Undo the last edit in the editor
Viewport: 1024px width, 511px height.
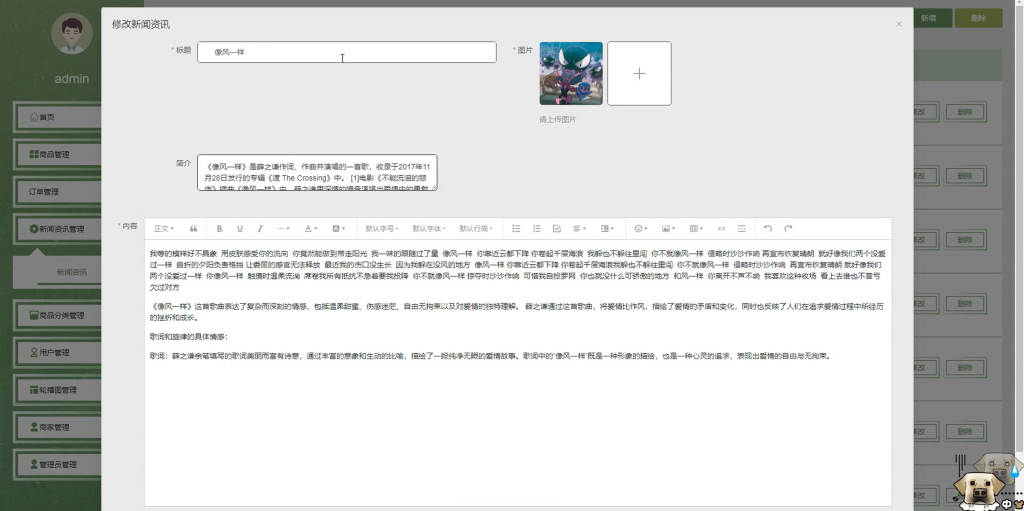coord(768,229)
